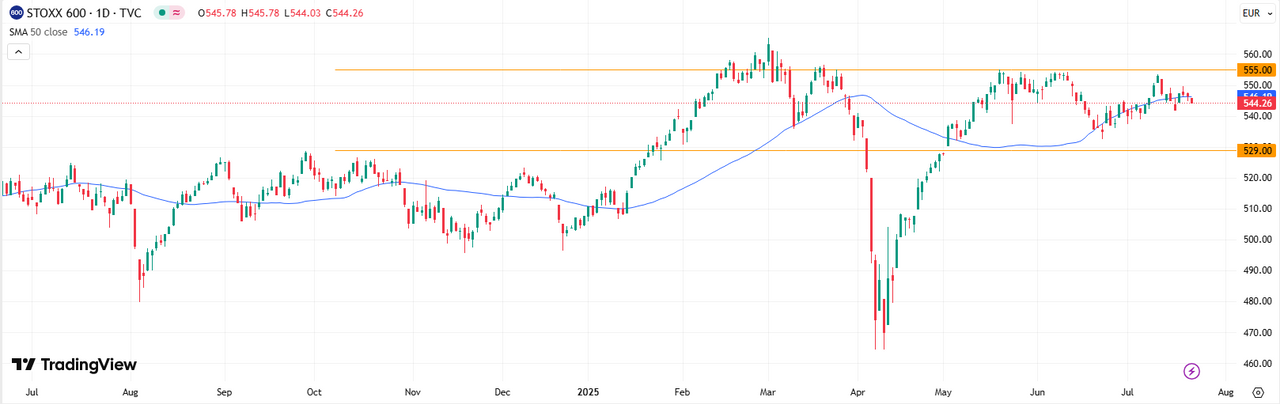This screenshot has height=404, width=1280.
Task: Click the green market status dot
Action: click(x=161, y=13)
